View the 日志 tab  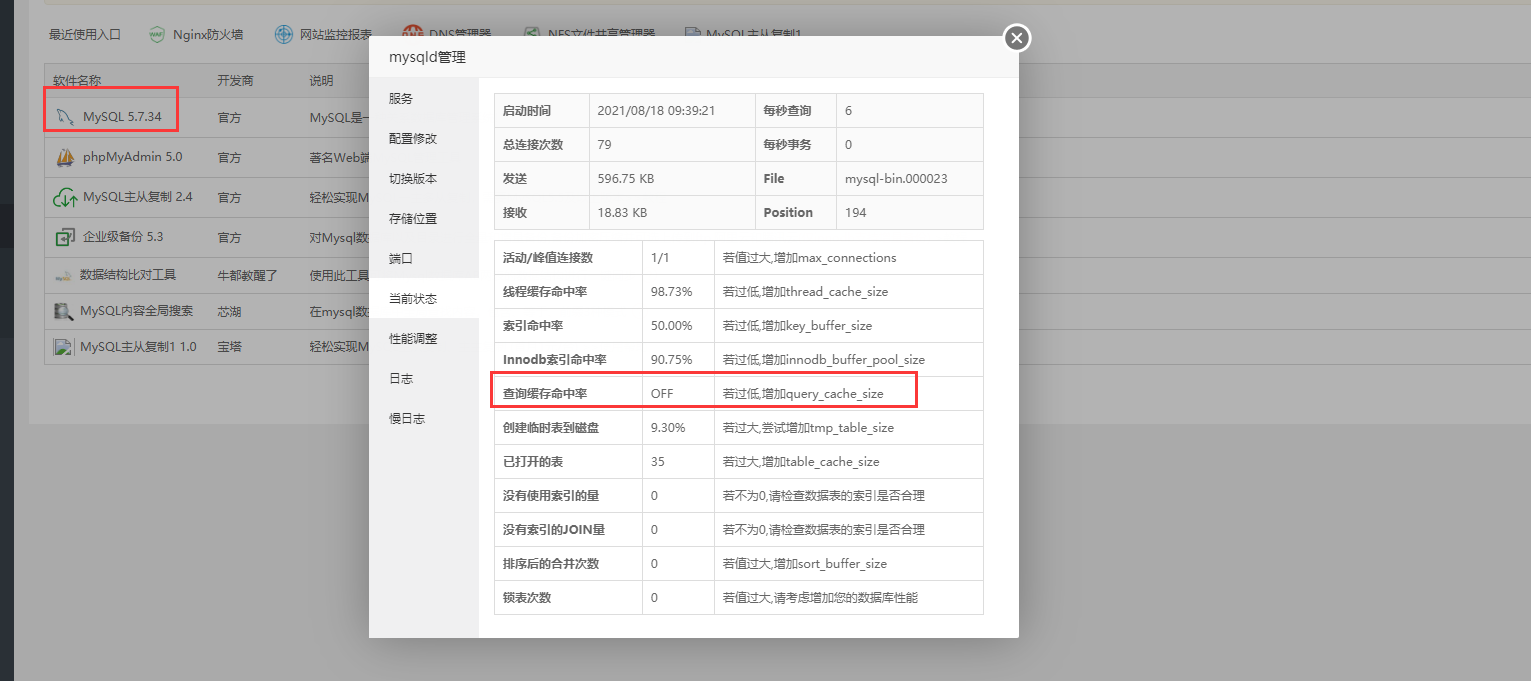pyautogui.click(x=401, y=378)
